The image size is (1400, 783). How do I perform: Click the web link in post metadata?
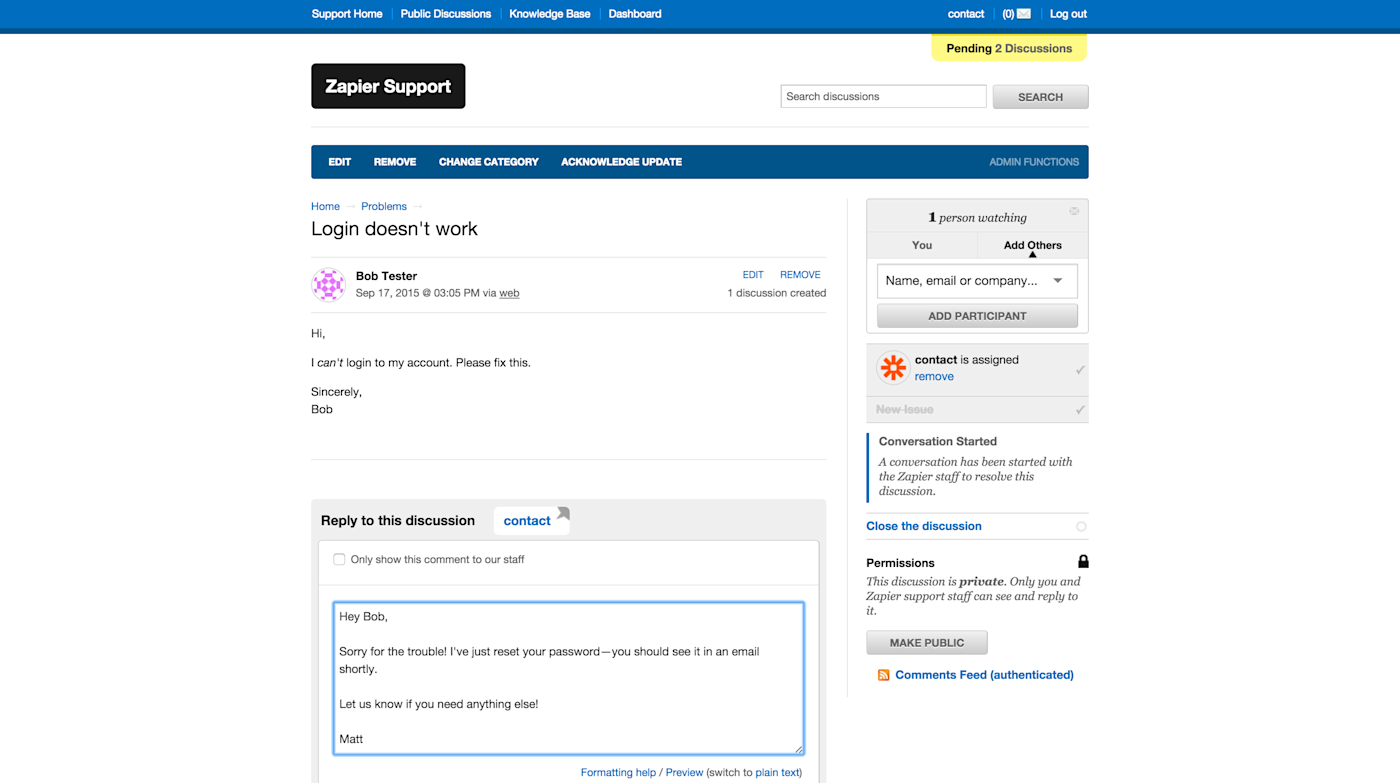point(509,293)
